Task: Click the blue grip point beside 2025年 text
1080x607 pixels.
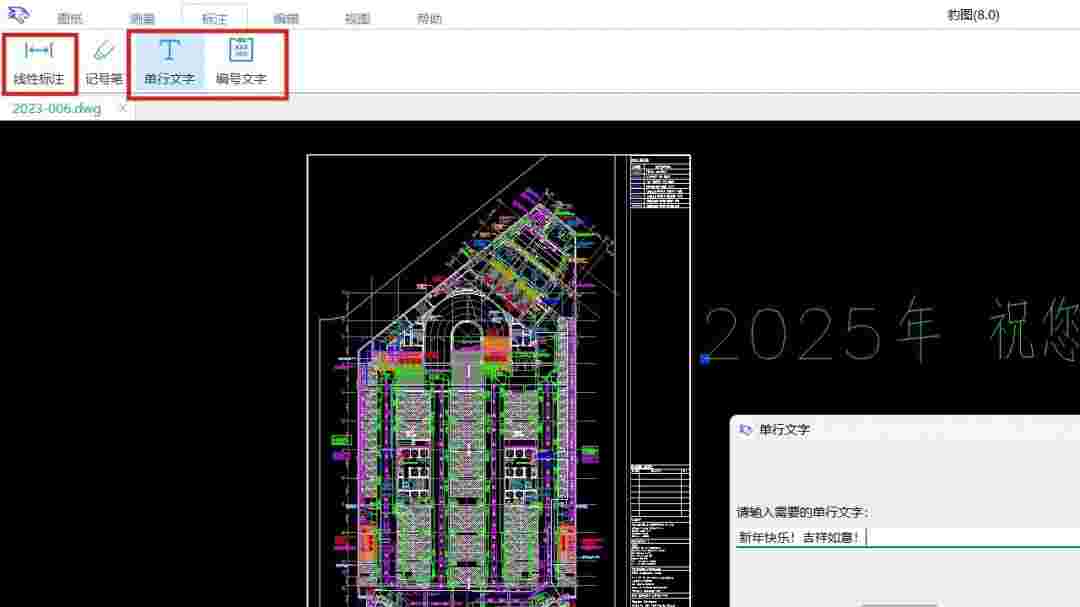Action: (x=705, y=359)
